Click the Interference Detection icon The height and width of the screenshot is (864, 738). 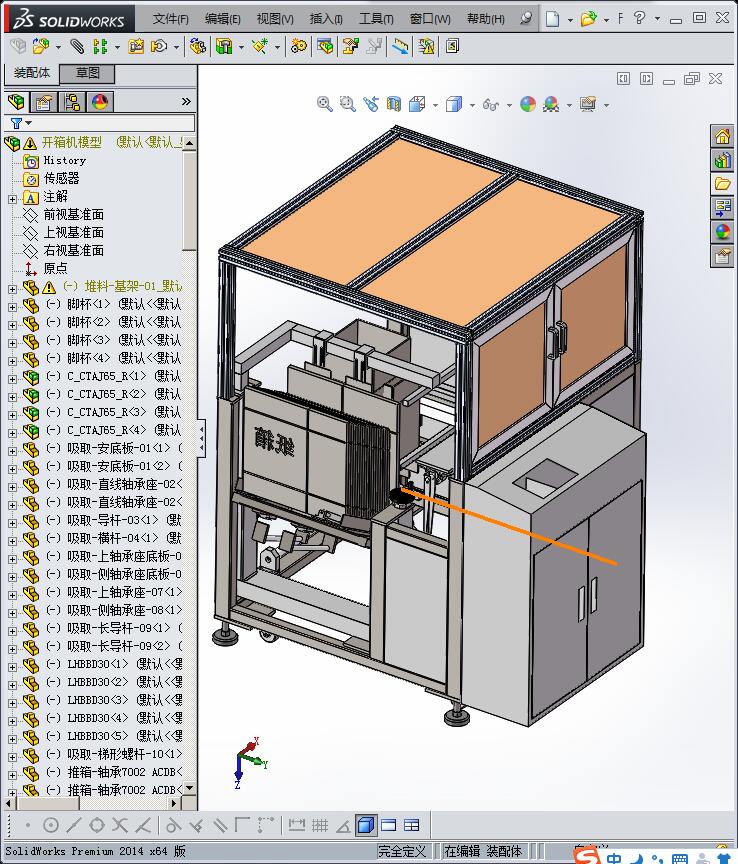[400, 46]
